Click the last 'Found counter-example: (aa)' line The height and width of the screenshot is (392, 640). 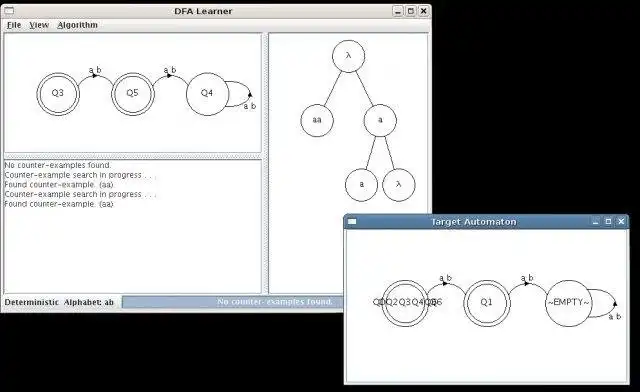click(59, 204)
